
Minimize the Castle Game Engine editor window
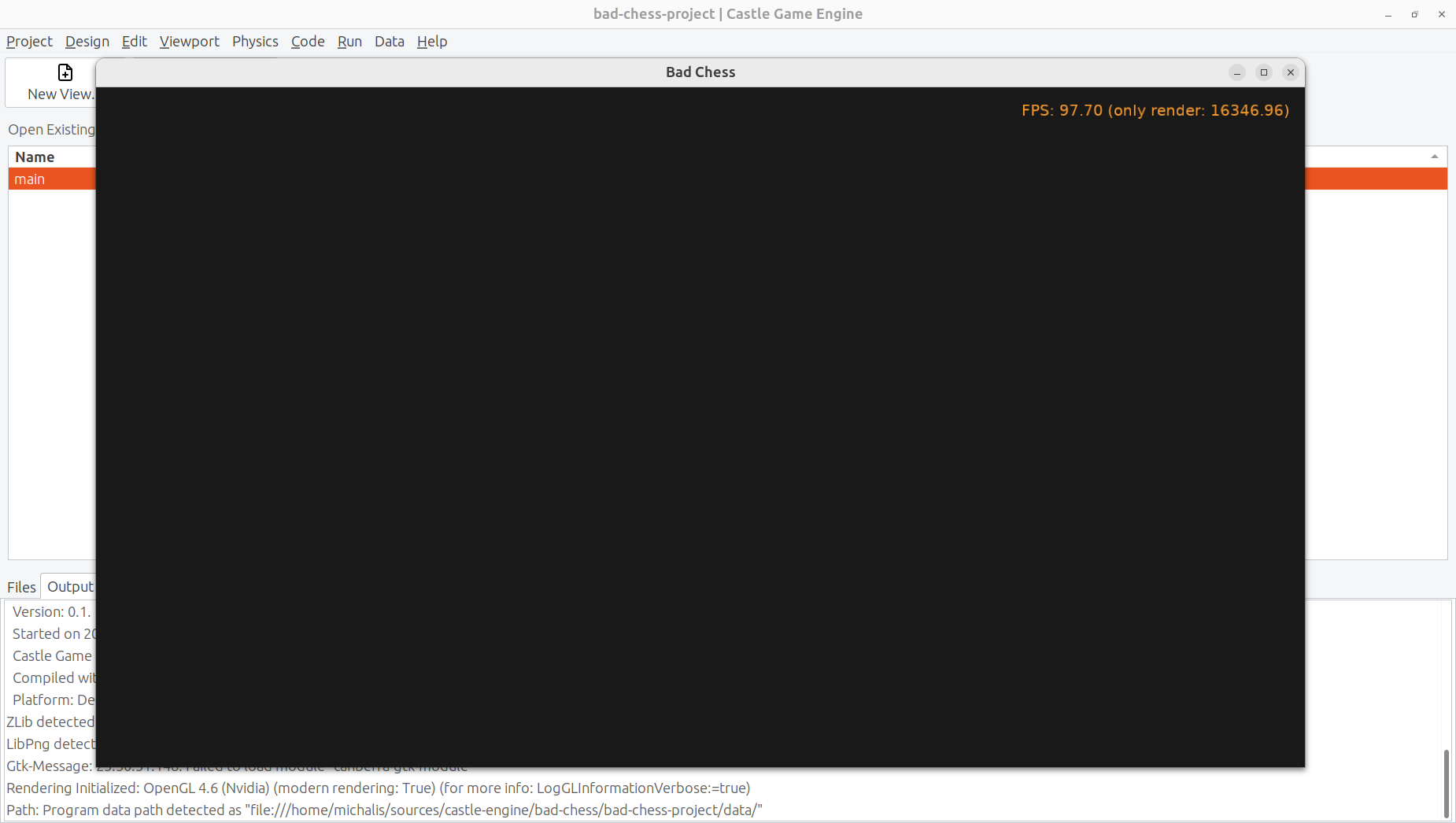(x=1388, y=14)
